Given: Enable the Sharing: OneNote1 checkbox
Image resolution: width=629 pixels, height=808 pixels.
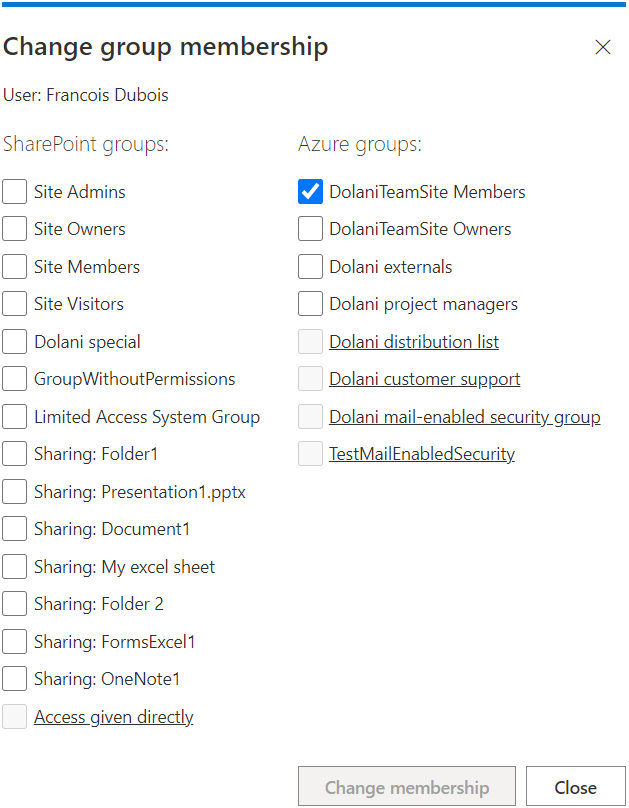Looking at the screenshot, I should 14,679.
